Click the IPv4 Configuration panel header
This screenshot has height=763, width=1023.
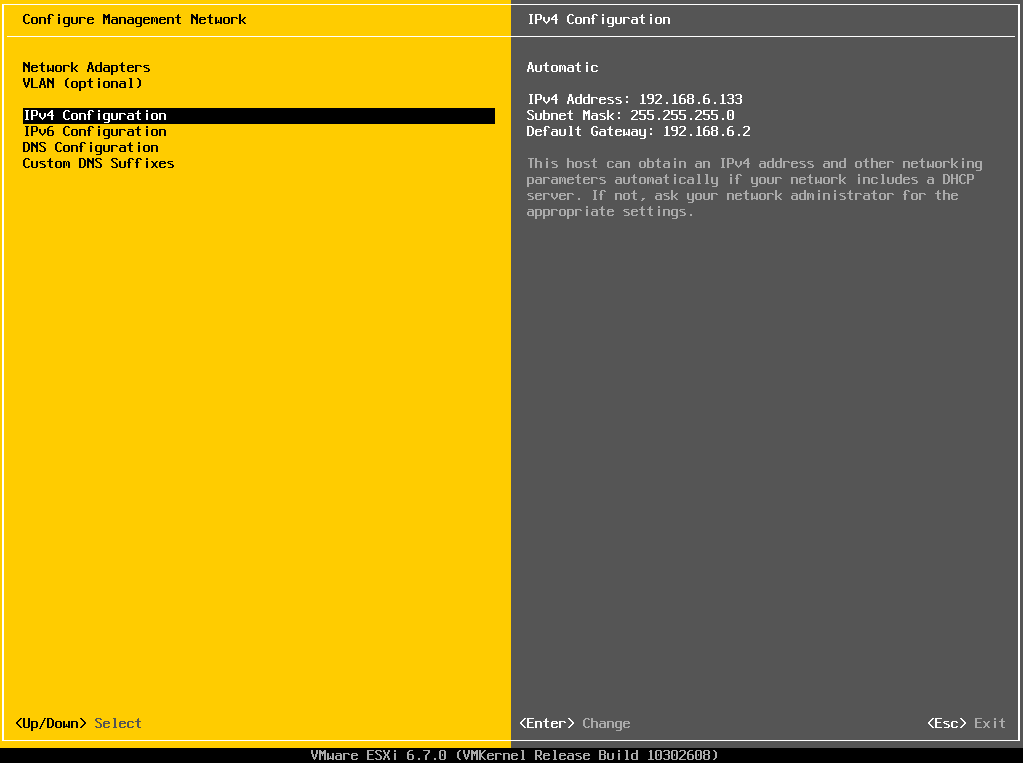coord(598,18)
